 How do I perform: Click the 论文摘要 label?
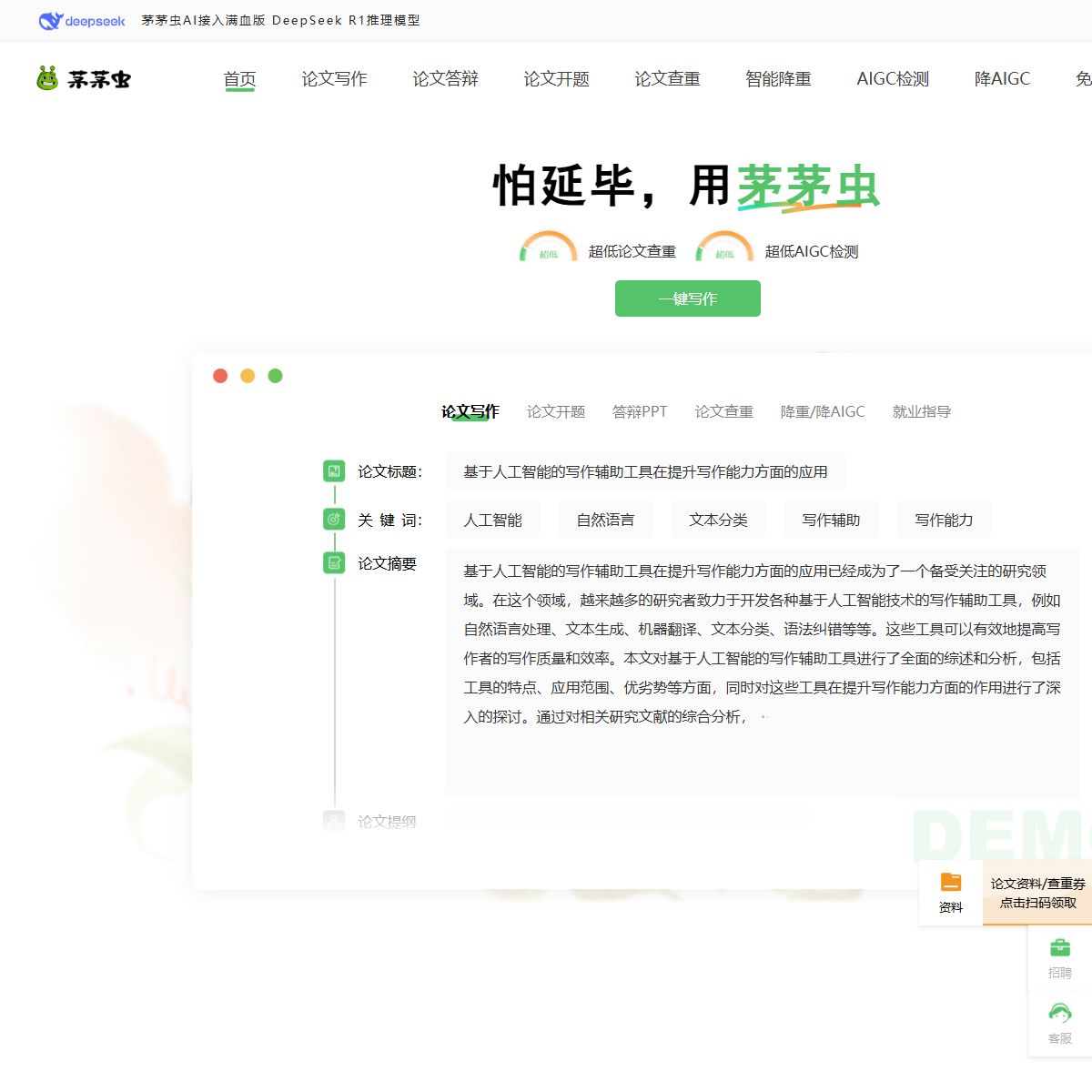point(387,563)
